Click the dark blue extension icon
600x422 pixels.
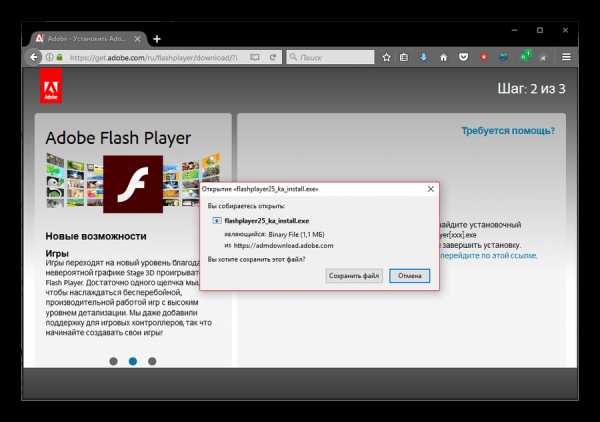click(x=504, y=57)
